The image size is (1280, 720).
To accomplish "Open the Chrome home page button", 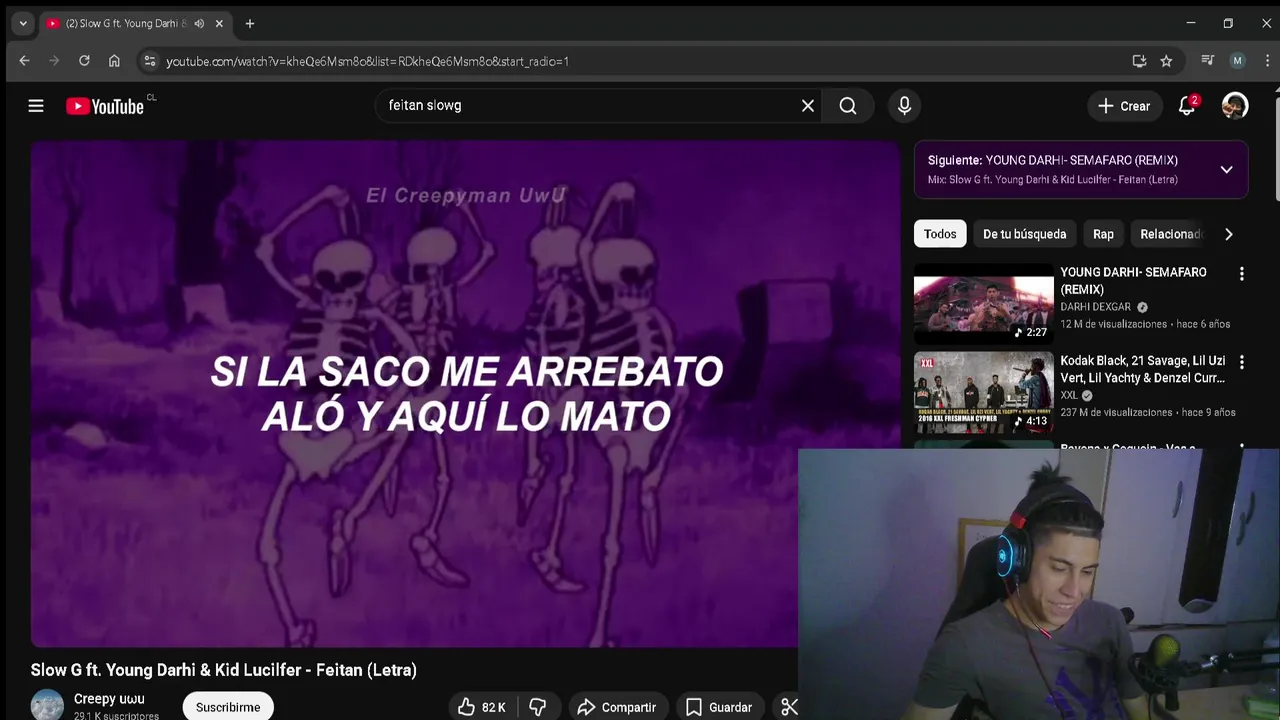I will [x=114, y=61].
